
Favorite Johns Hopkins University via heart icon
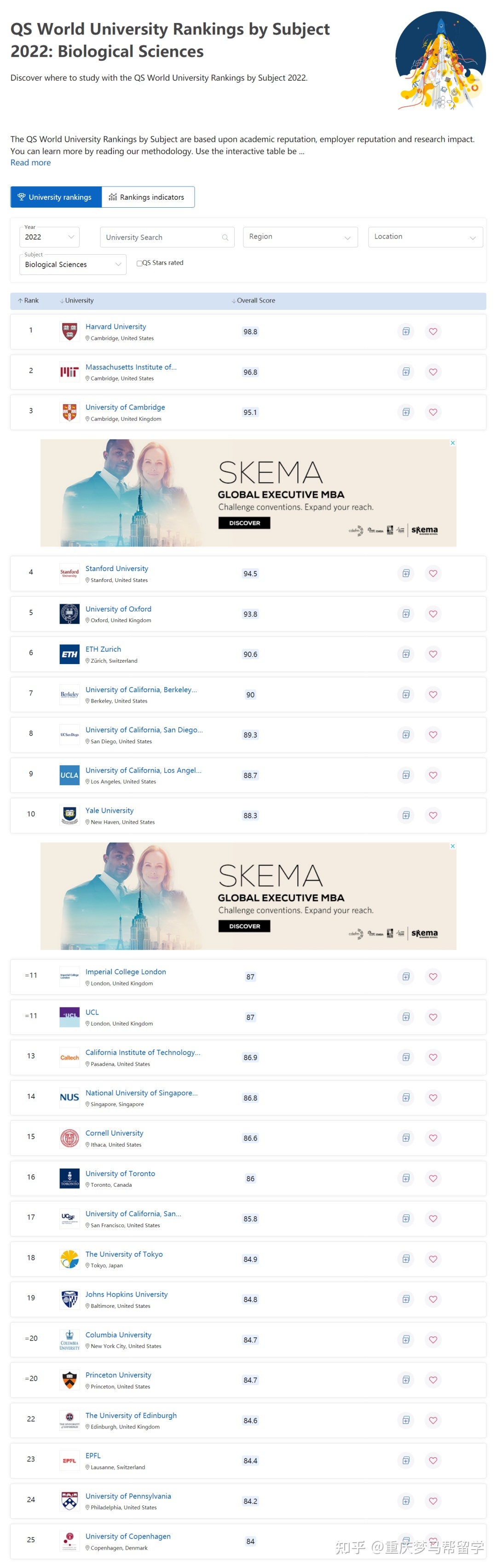(433, 1299)
